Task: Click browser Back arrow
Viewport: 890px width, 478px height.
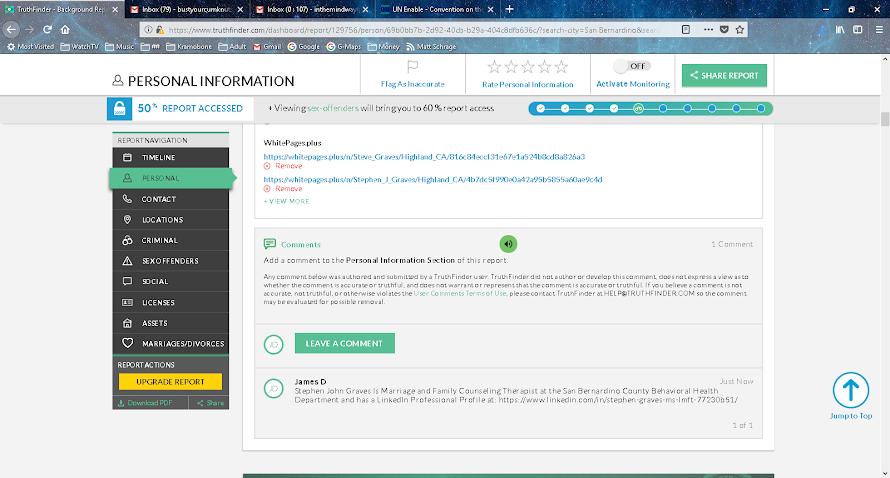Action: [x=11, y=30]
